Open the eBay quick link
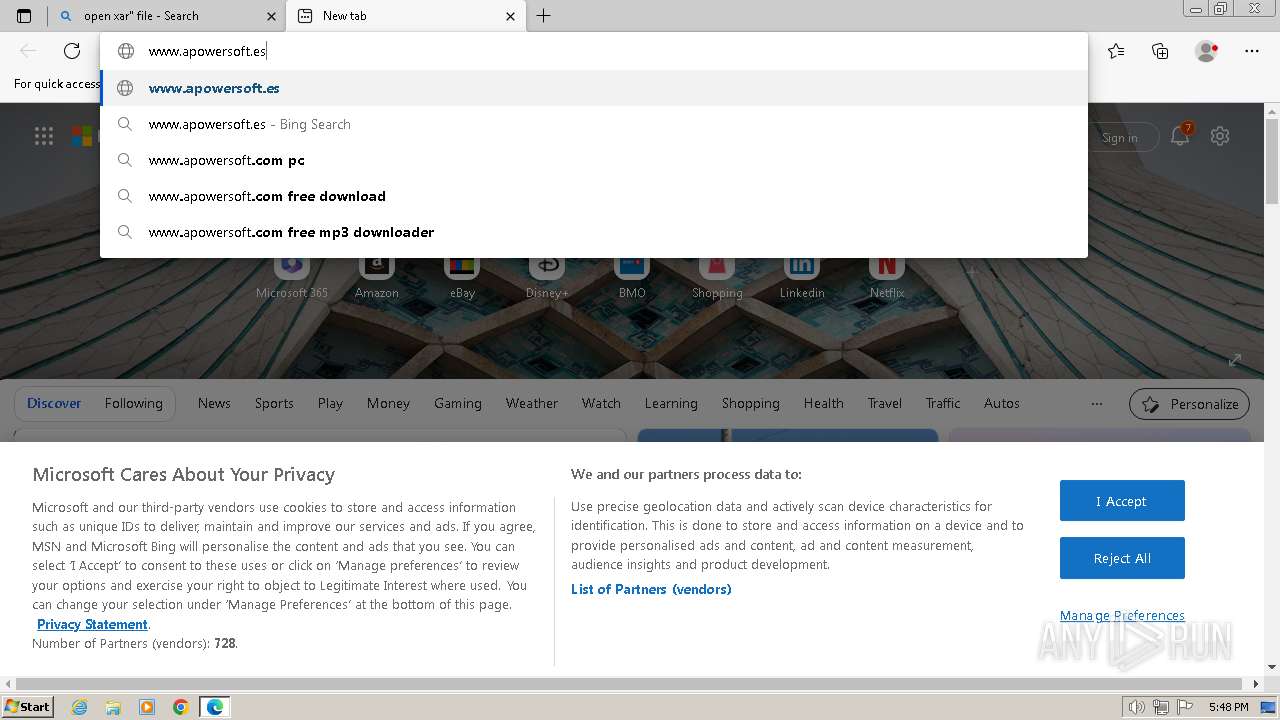1280x720 pixels. 462,277
